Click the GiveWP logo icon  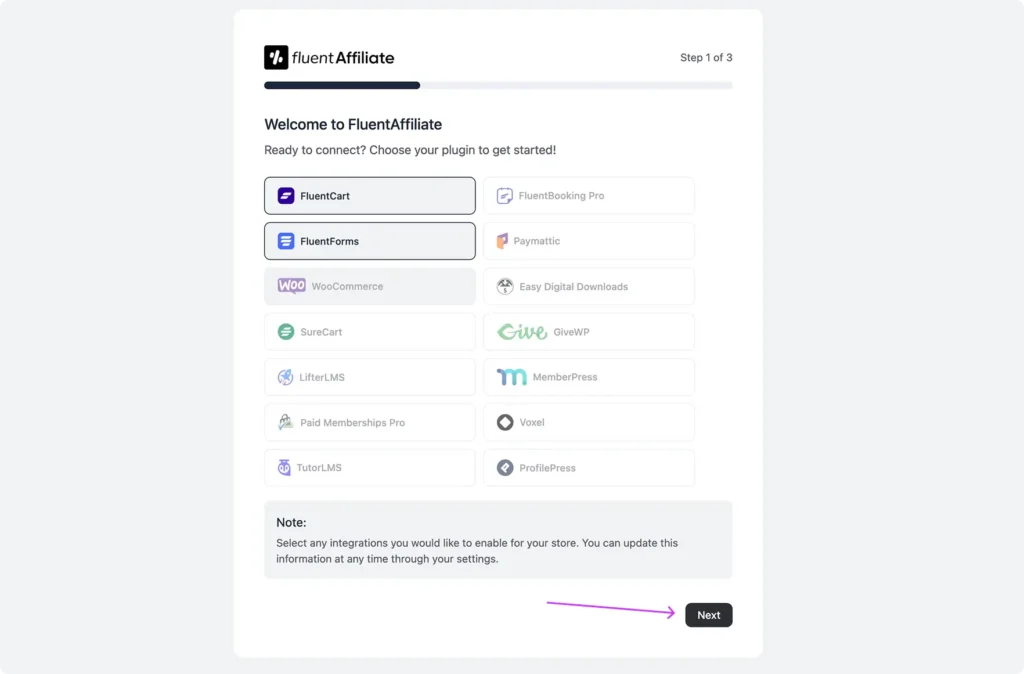tap(521, 331)
